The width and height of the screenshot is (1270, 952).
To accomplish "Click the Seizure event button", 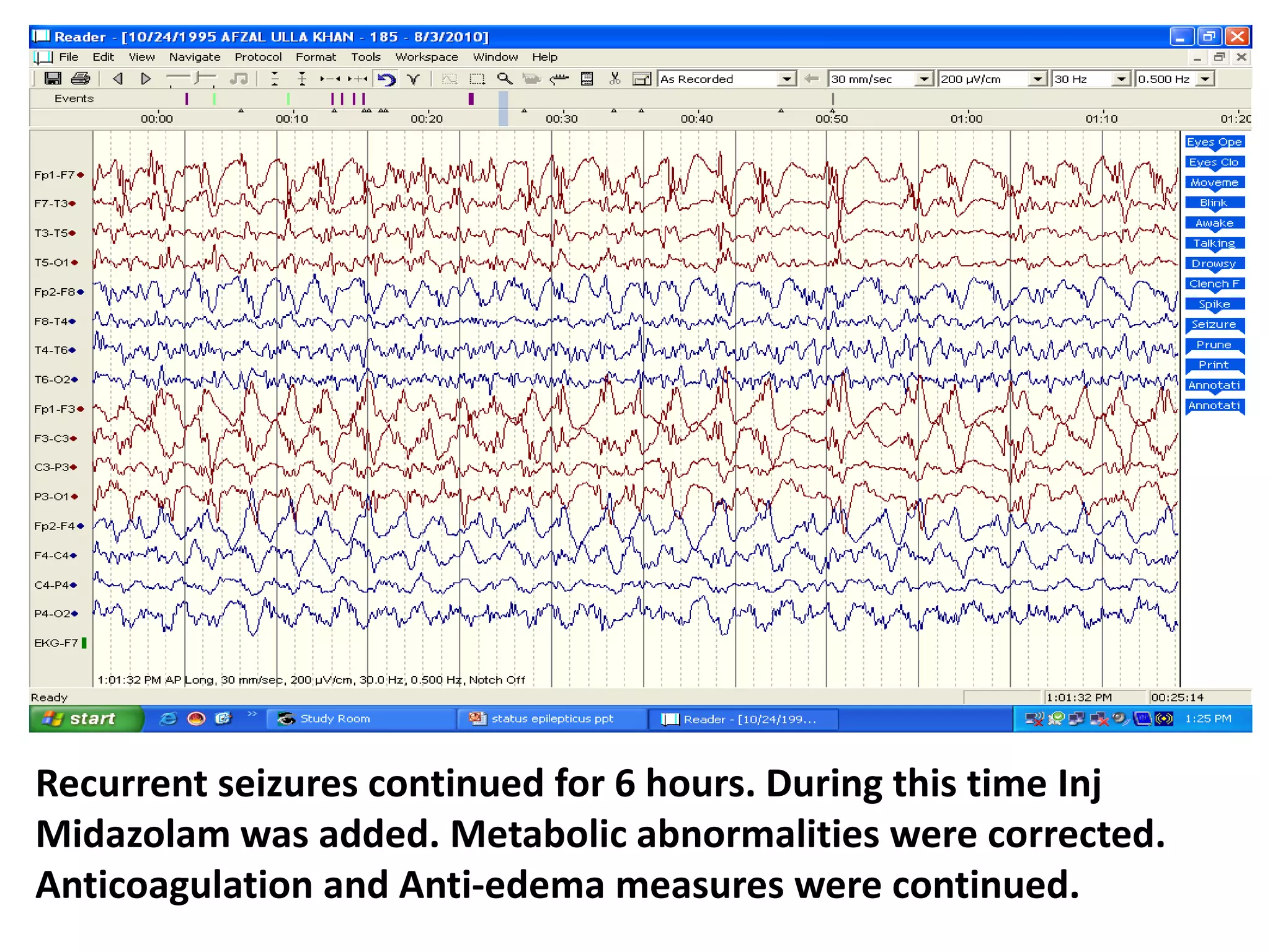I will point(1214,325).
